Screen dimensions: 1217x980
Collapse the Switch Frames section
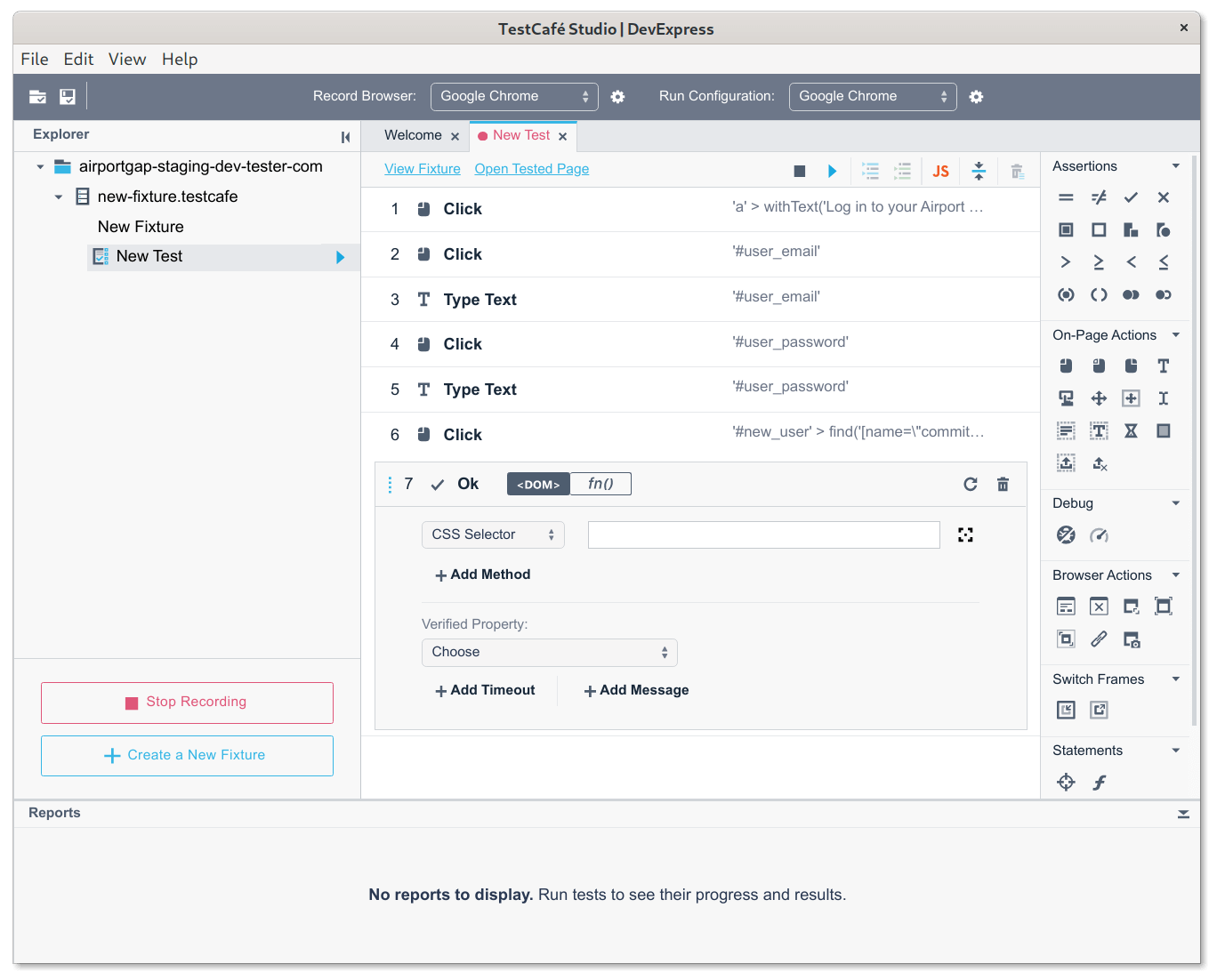pyautogui.click(x=1176, y=679)
